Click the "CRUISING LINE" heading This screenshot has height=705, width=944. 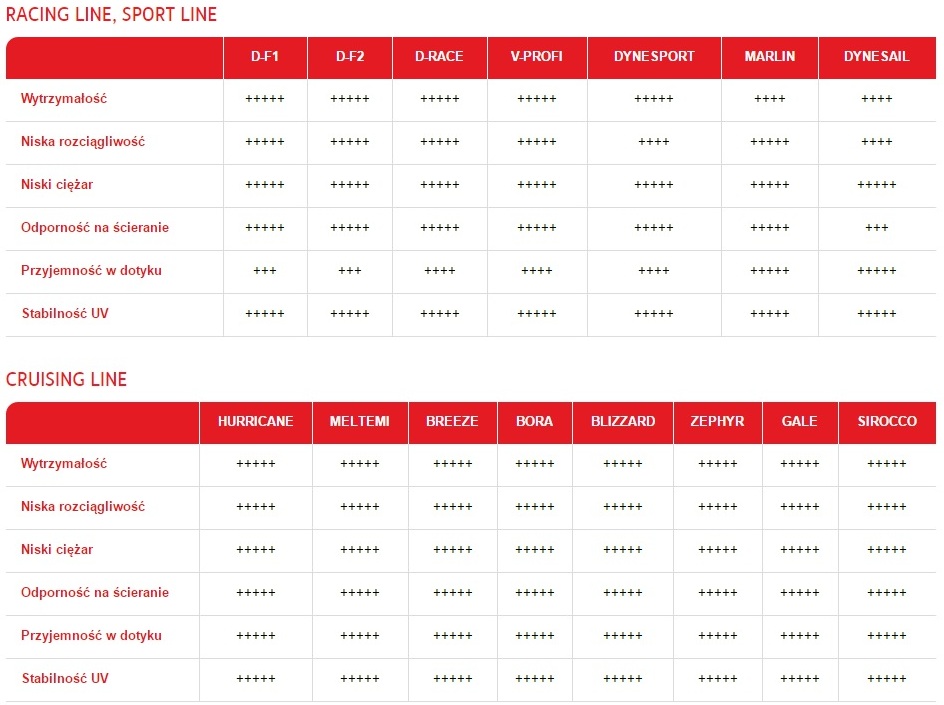pyautogui.click(x=66, y=379)
